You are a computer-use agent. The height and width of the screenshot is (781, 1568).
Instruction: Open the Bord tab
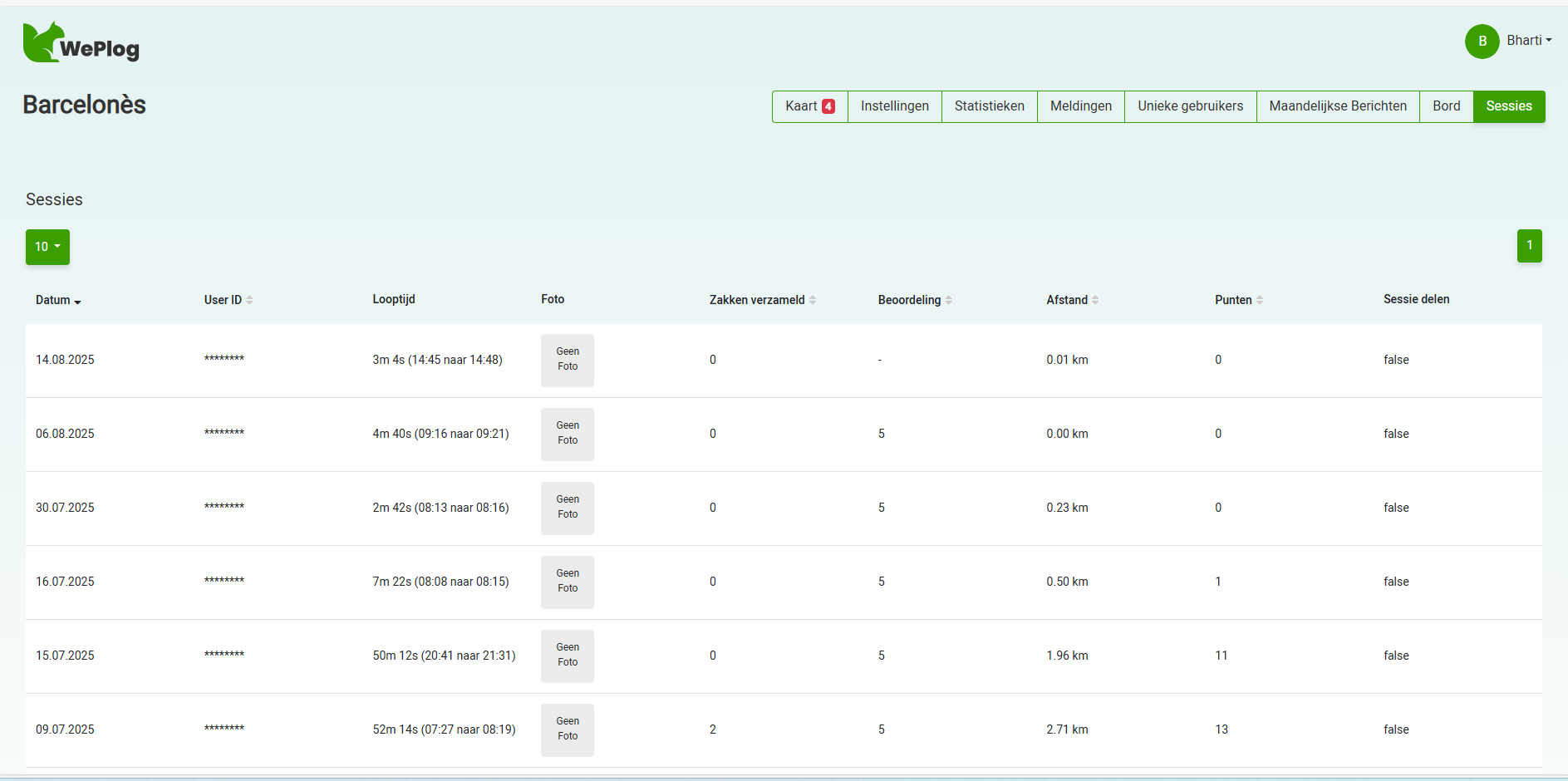1446,106
